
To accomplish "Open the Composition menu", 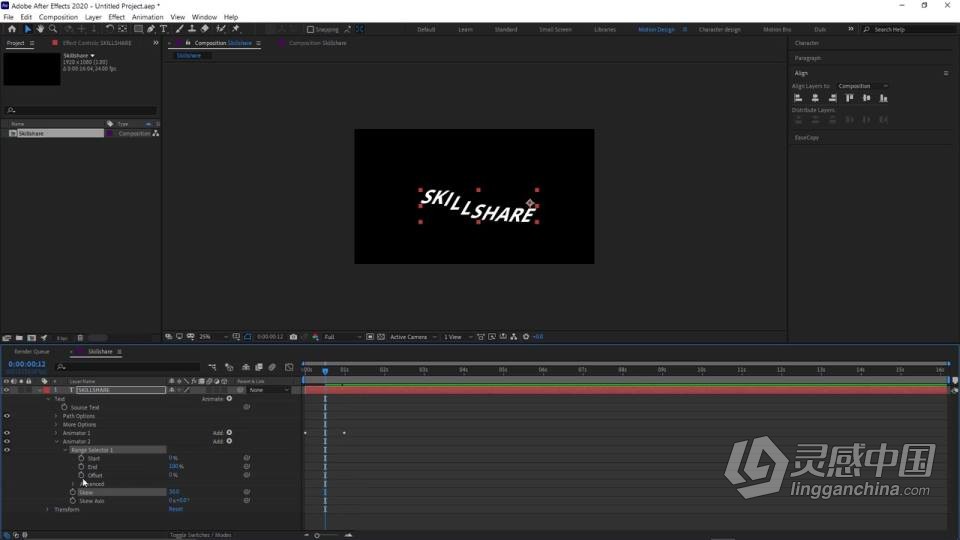I will [58, 17].
